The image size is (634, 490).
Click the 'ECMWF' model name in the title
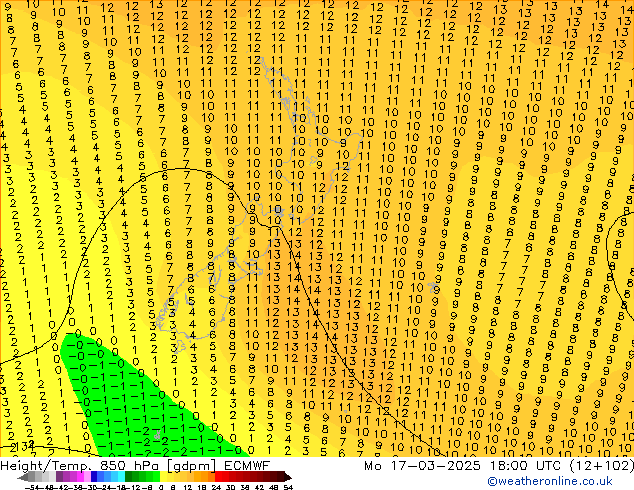point(247,466)
